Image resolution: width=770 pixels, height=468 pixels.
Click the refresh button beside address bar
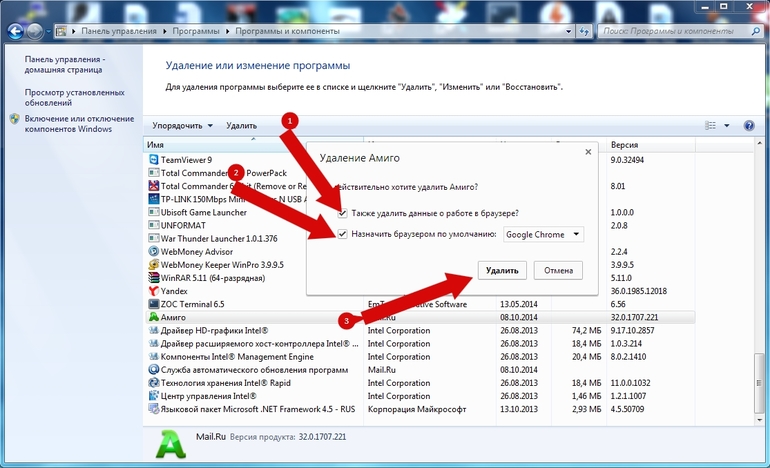pyautogui.click(x=584, y=31)
